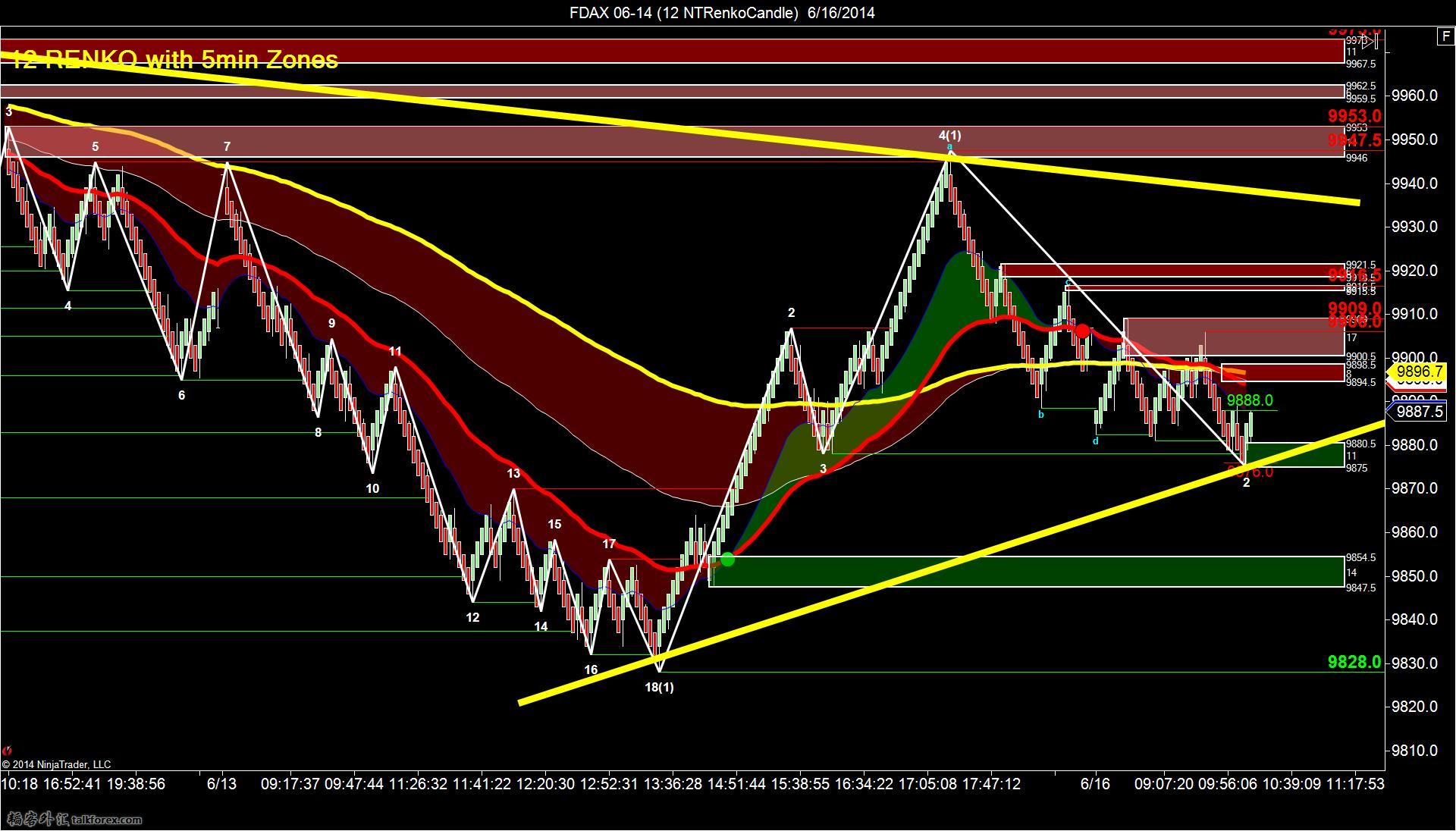Click the 9854.5 green zone upper label
The image size is (1456, 831).
1360,558
